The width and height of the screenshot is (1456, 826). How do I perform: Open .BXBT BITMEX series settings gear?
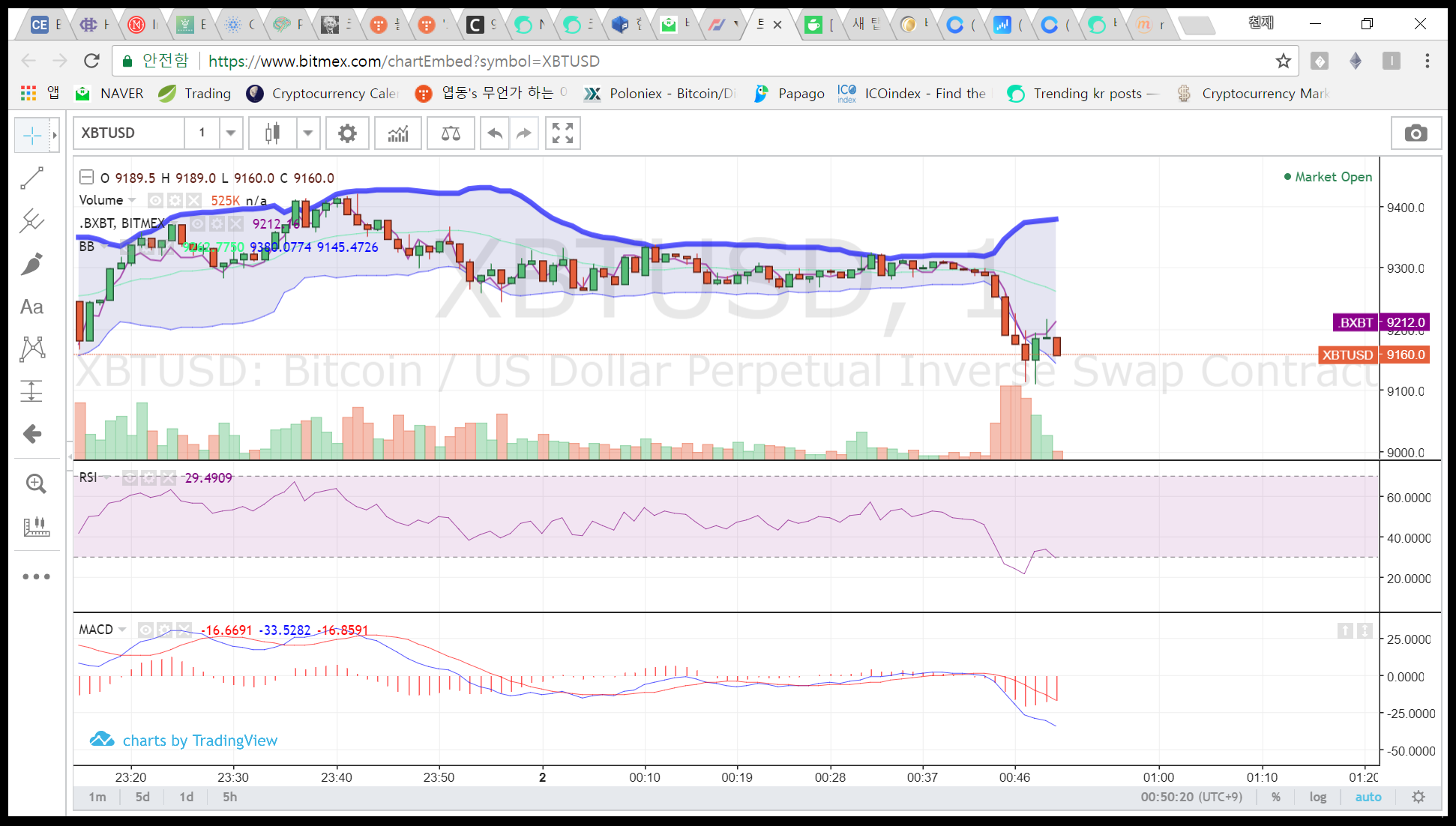tap(217, 223)
